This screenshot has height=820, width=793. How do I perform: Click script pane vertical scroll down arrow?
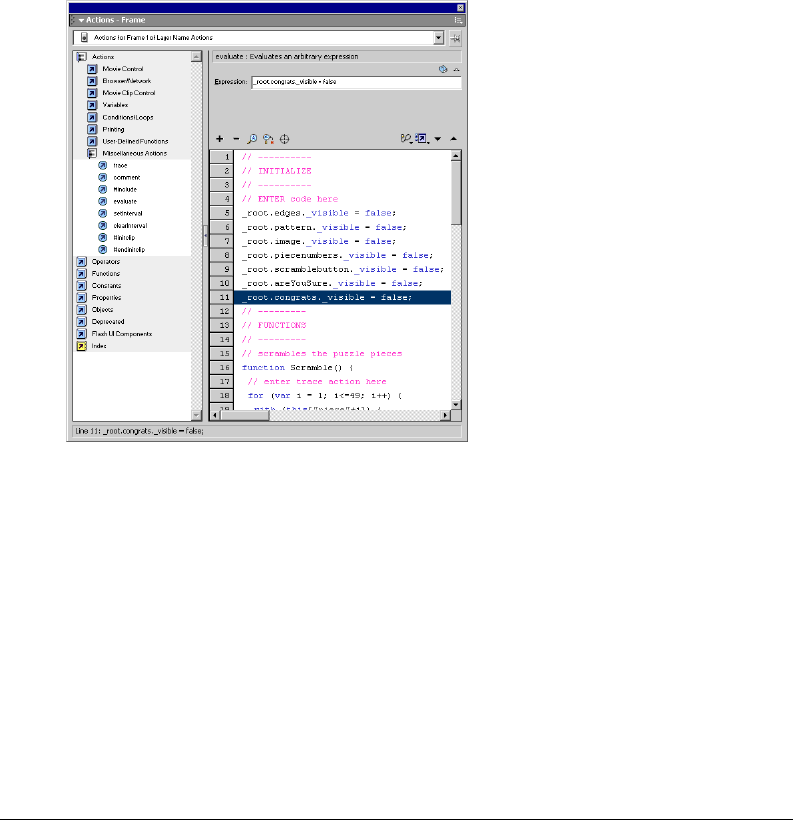pyautogui.click(x=456, y=405)
